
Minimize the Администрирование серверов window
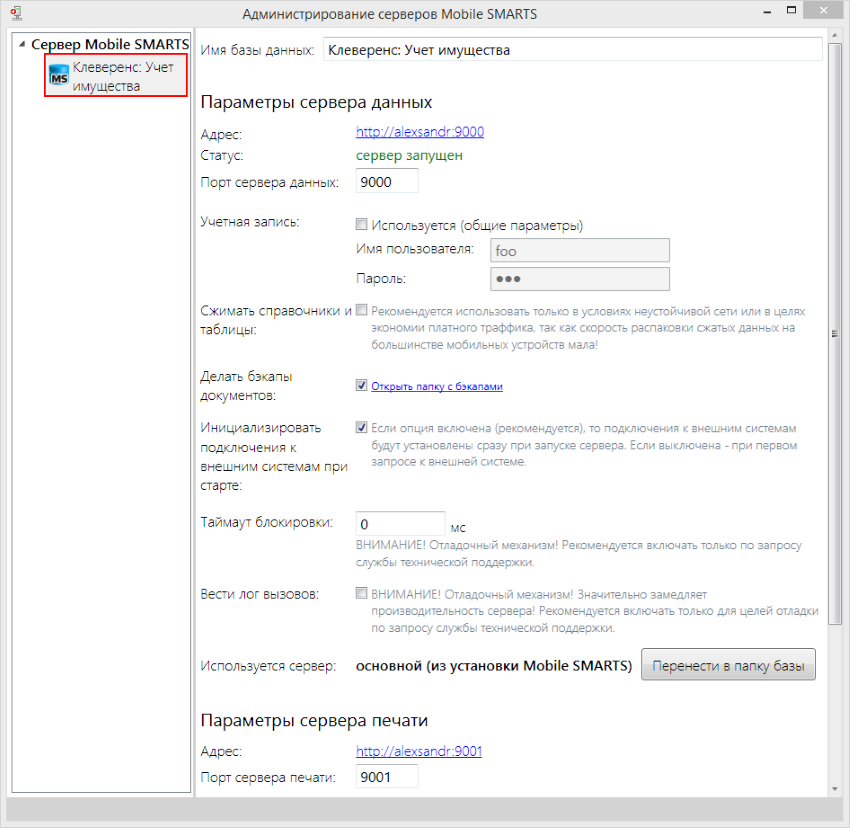[x=767, y=11]
